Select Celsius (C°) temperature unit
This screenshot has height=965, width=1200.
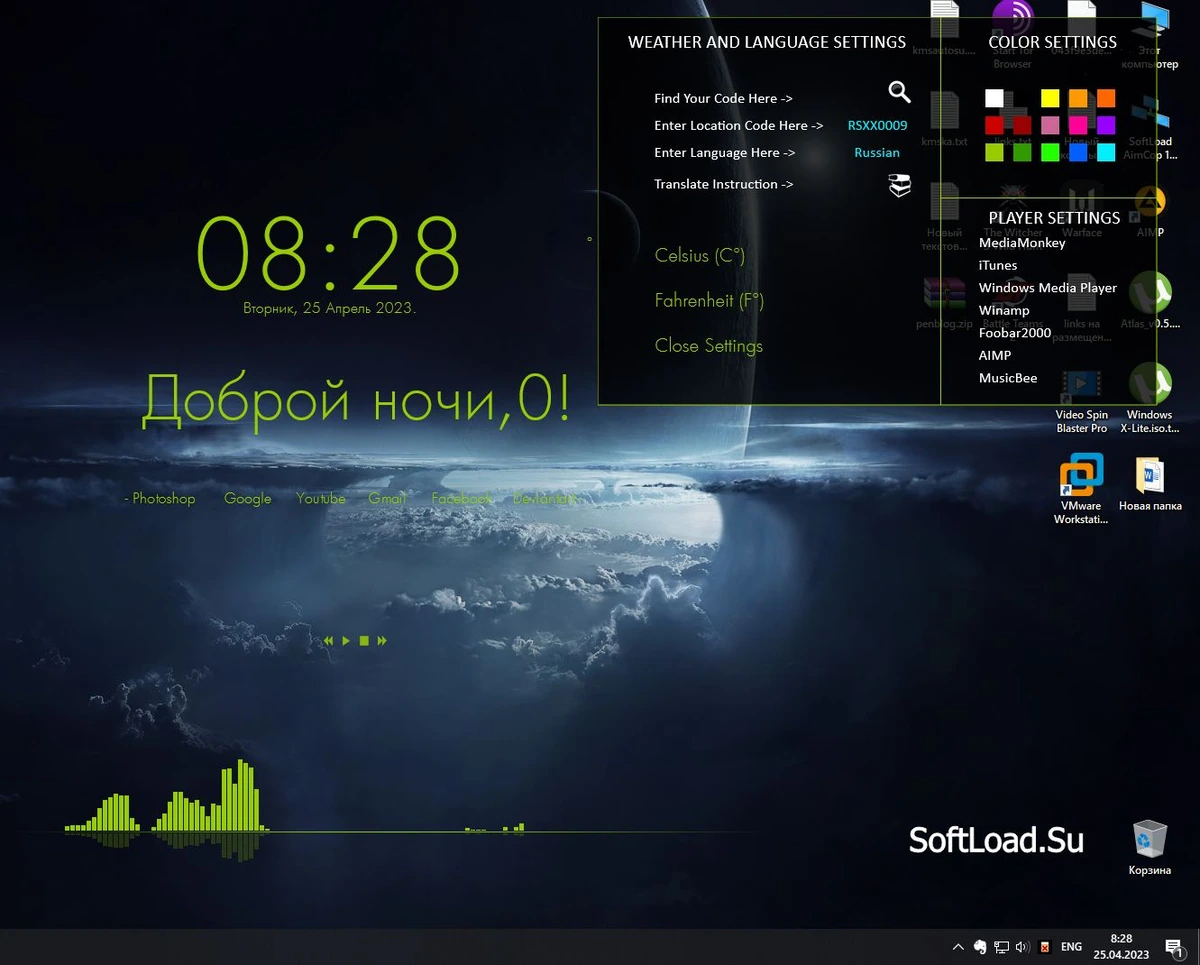pyautogui.click(x=700, y=255)
